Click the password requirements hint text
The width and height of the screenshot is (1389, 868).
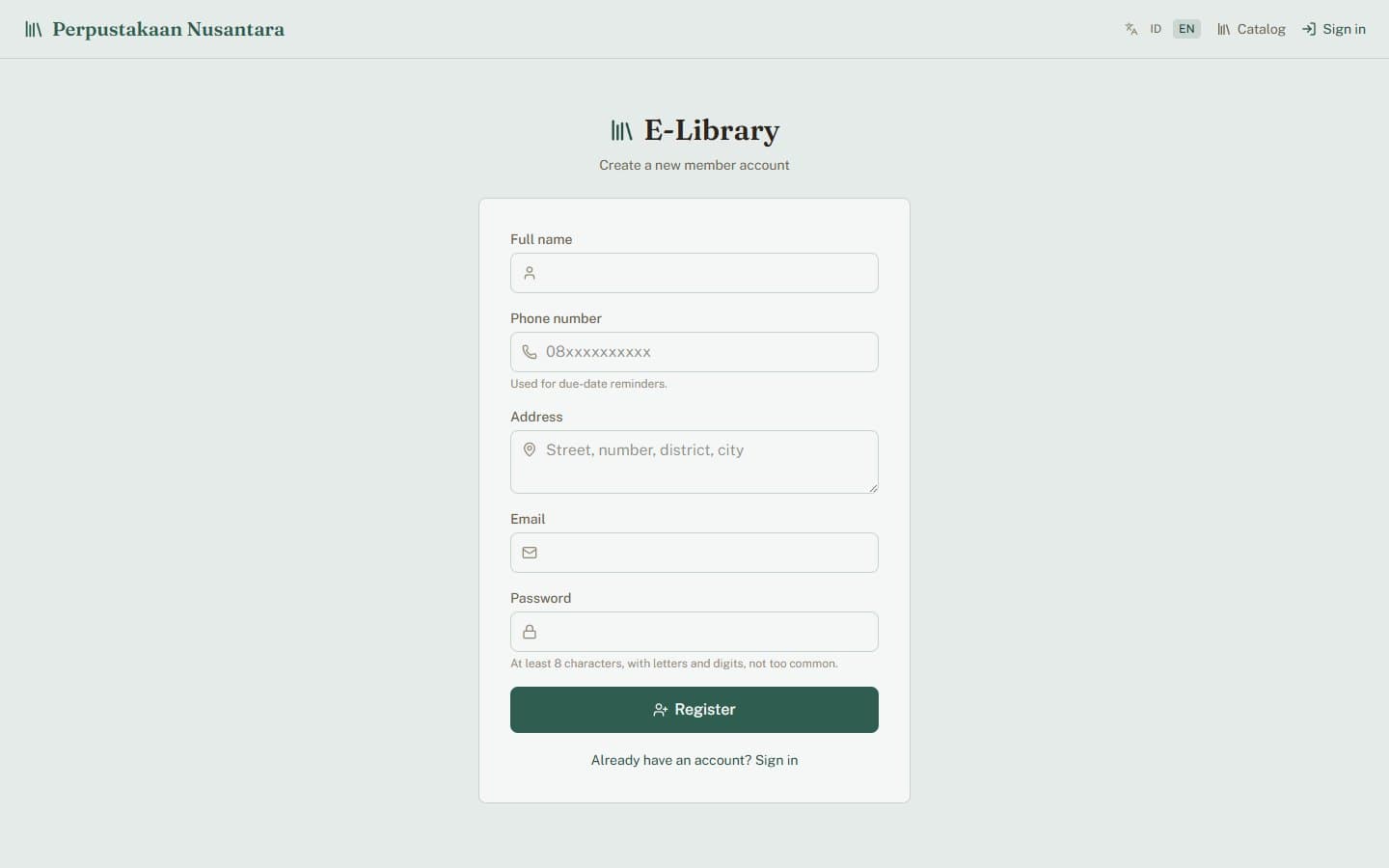674,664
